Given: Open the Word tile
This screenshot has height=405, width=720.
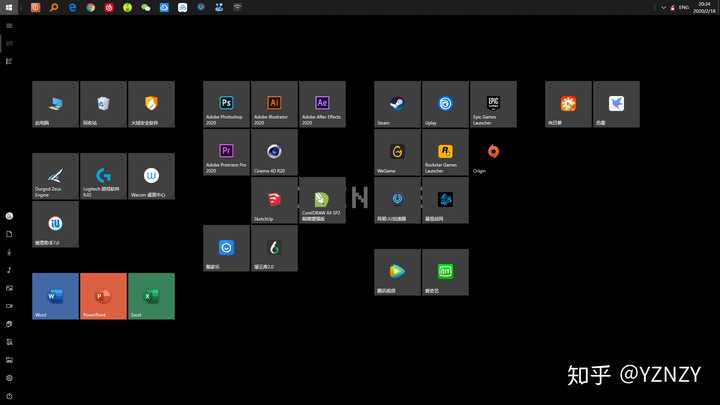Looking at the screenshot, I should 55,296.
